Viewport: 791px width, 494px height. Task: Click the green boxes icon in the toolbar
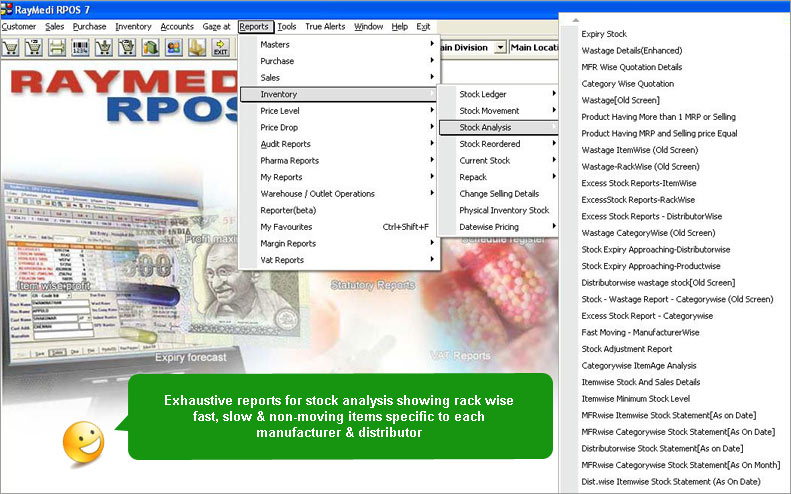[x=151, y=47]
